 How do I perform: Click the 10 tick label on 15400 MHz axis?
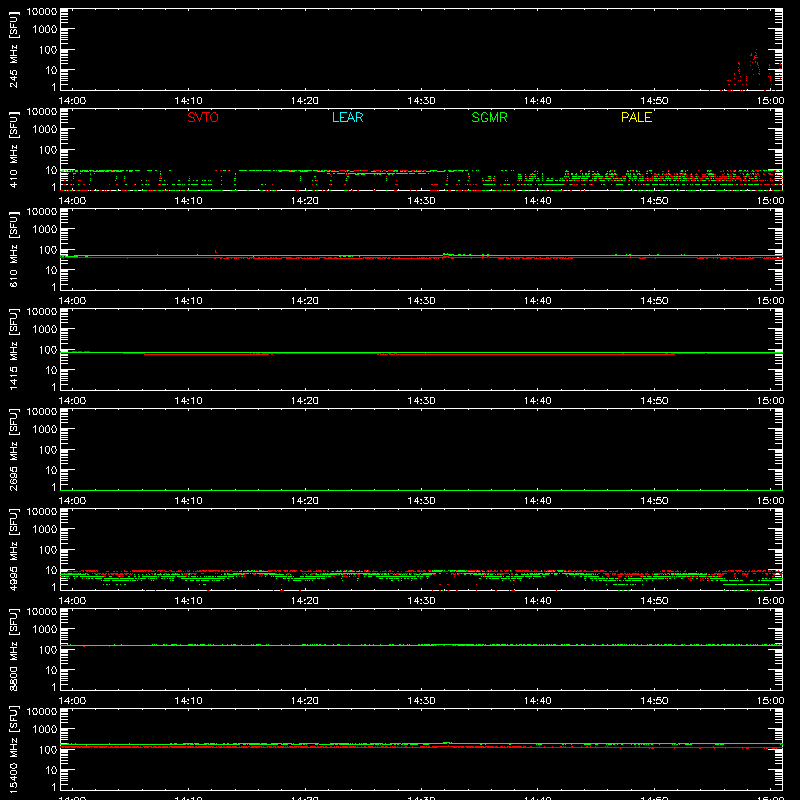[x=51, y=770]
